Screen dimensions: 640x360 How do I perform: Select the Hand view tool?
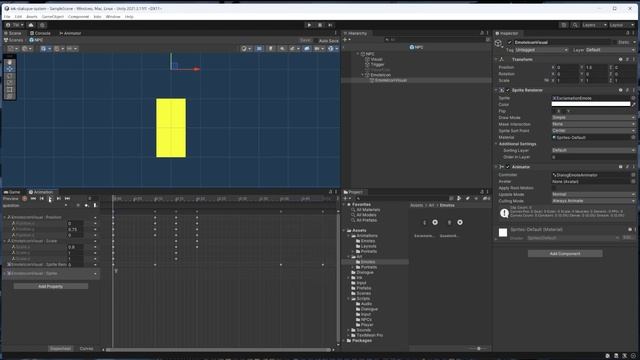[10, 62]
